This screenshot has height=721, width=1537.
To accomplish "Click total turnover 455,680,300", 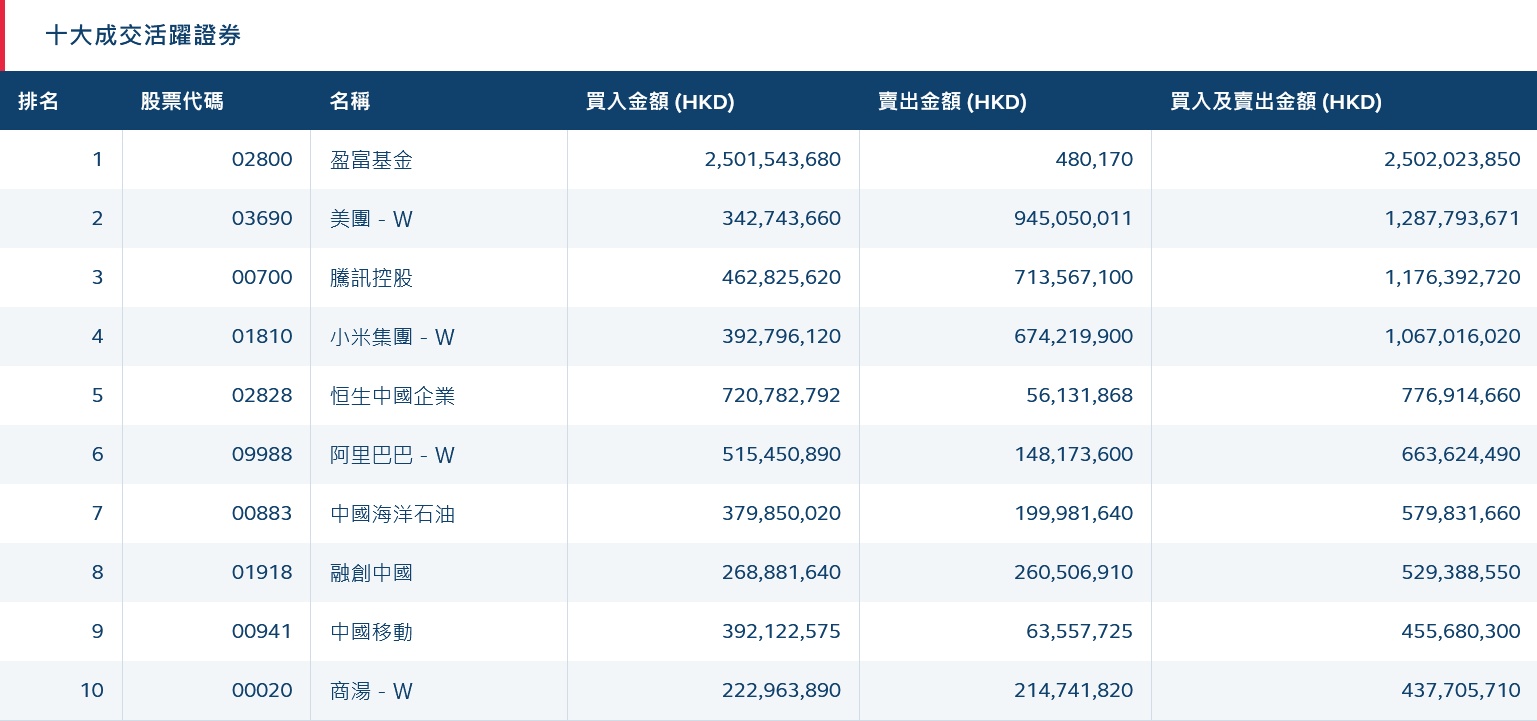I will coord(1462,632).
